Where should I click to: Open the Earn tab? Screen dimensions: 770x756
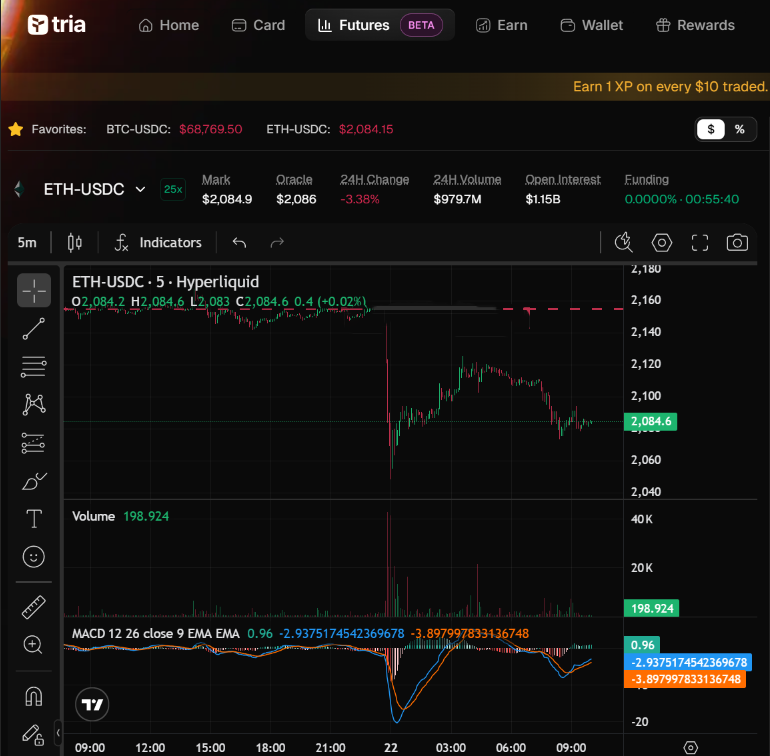point(501,25)
